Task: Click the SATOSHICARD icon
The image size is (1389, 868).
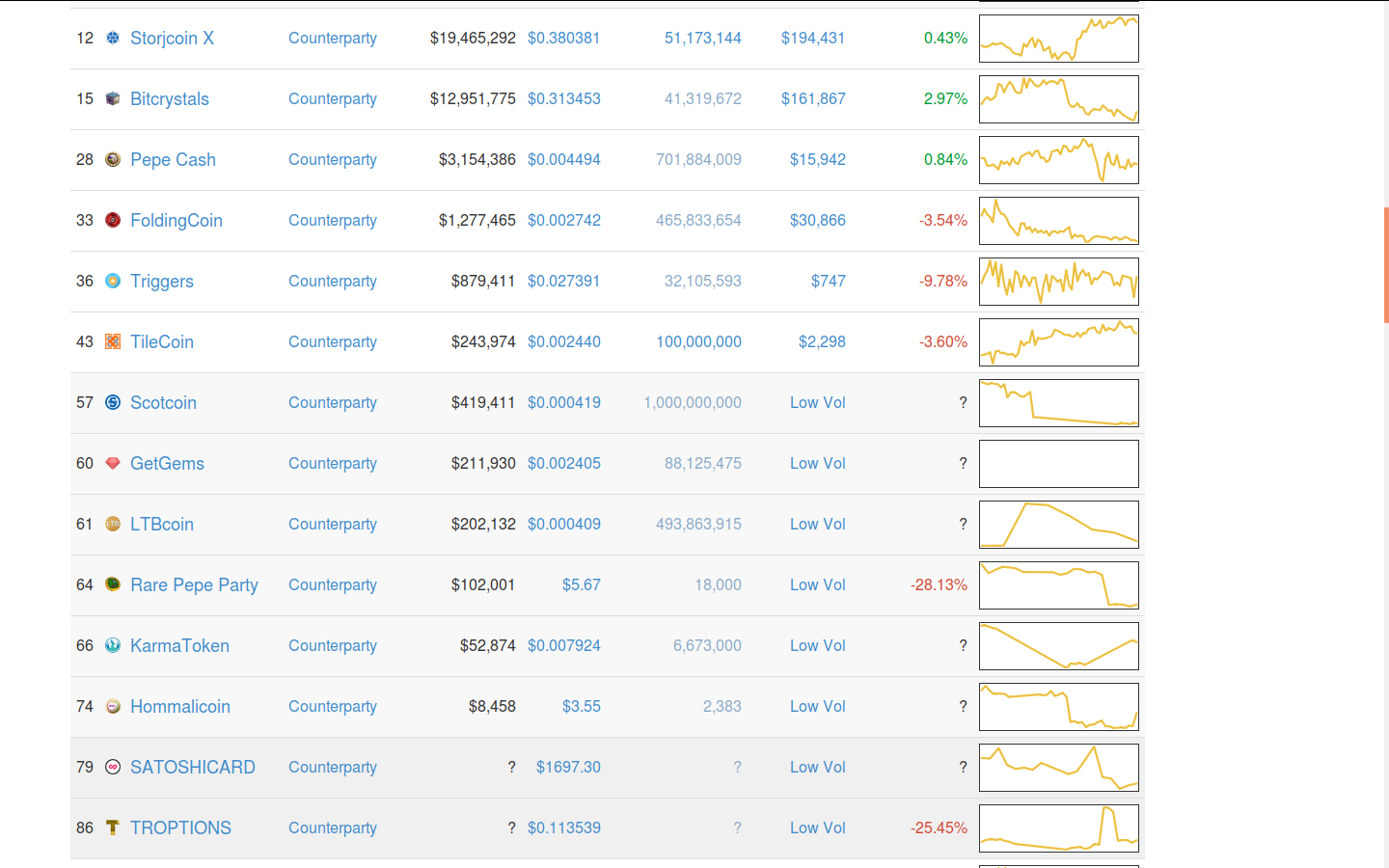Action: click(113, 767)
